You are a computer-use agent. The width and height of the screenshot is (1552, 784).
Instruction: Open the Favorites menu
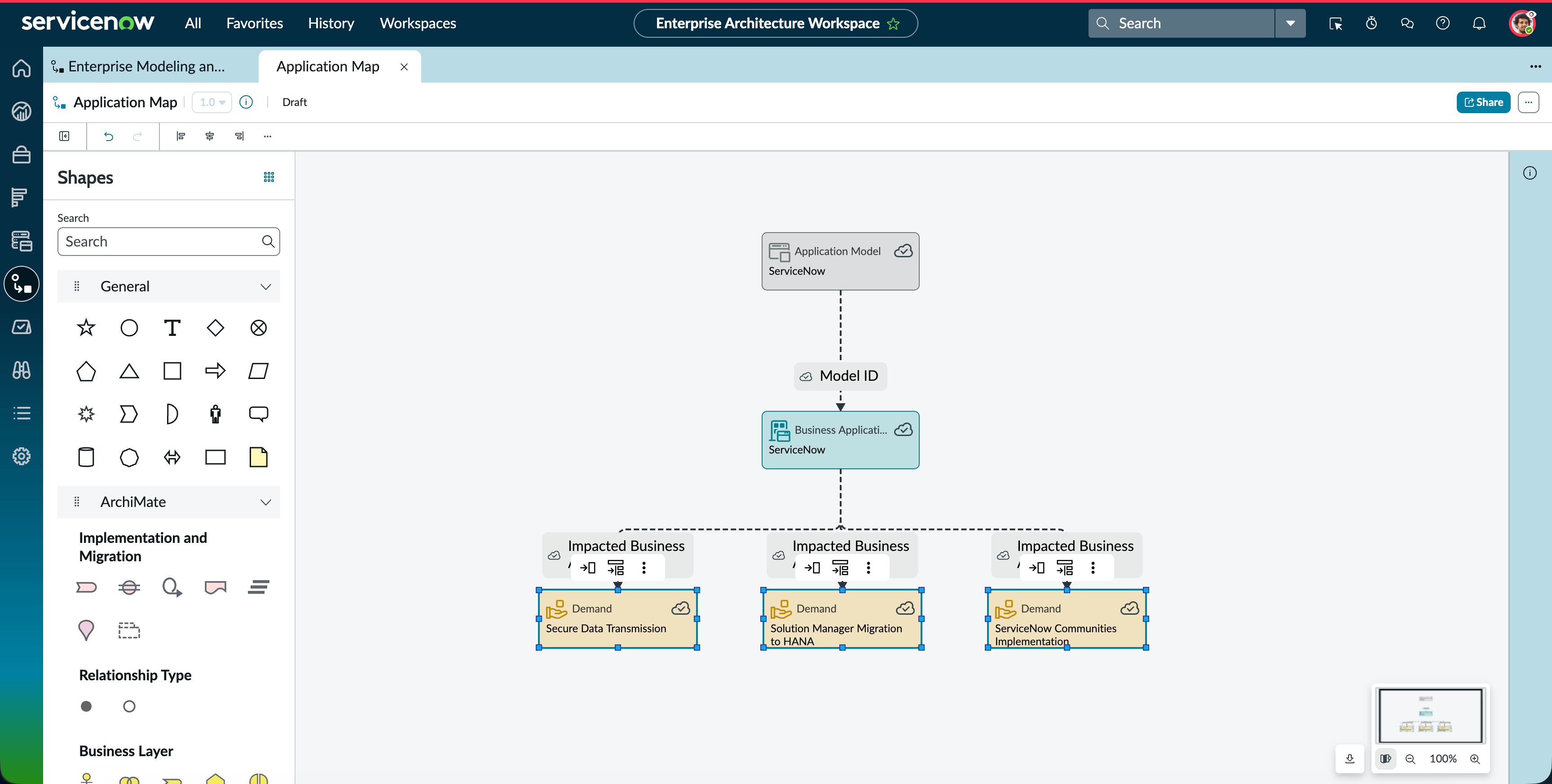(254, 23)
